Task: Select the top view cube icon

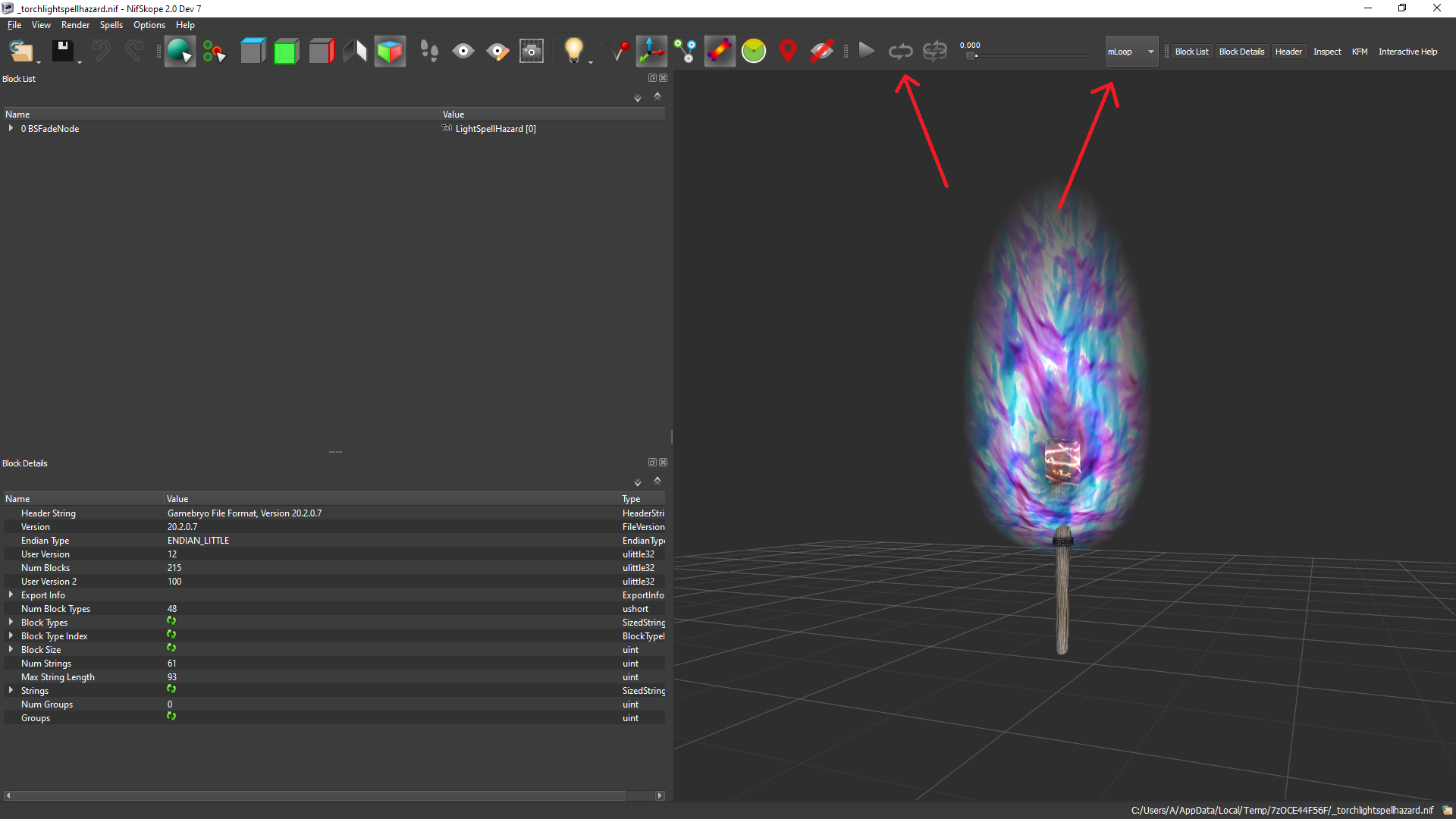Action: click(253, 52)
